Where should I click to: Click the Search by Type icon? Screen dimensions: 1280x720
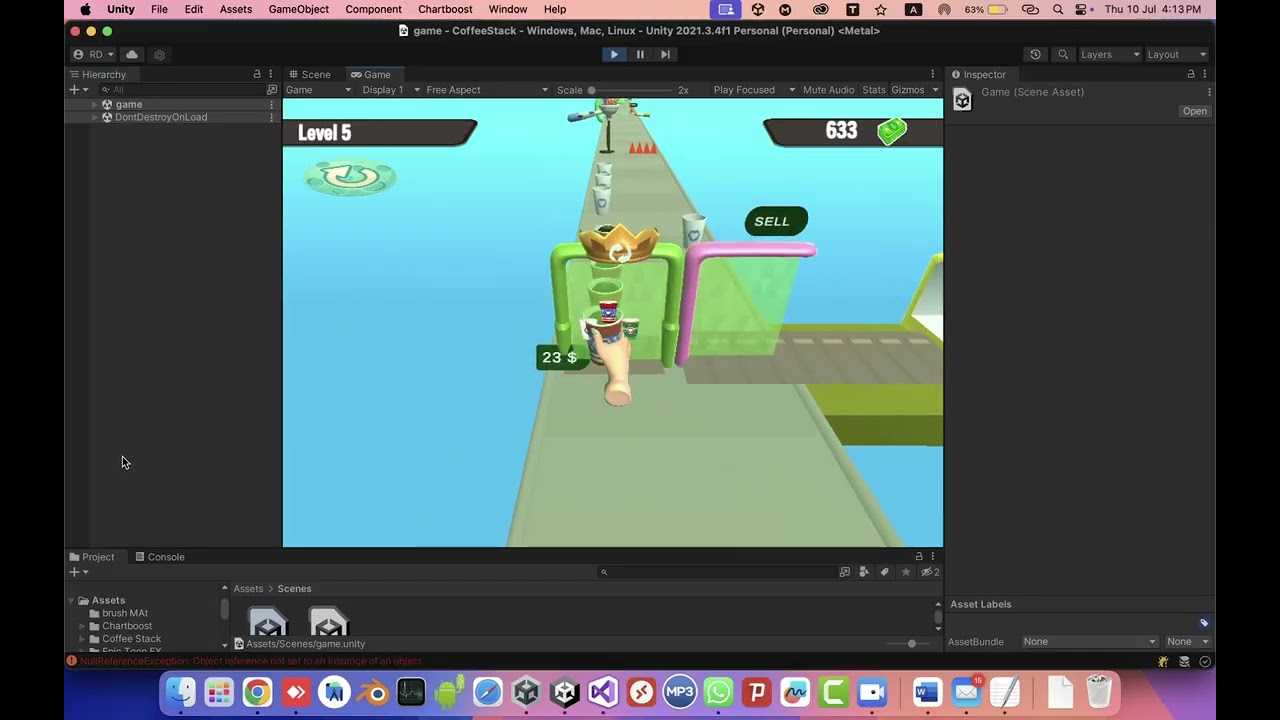865,572
